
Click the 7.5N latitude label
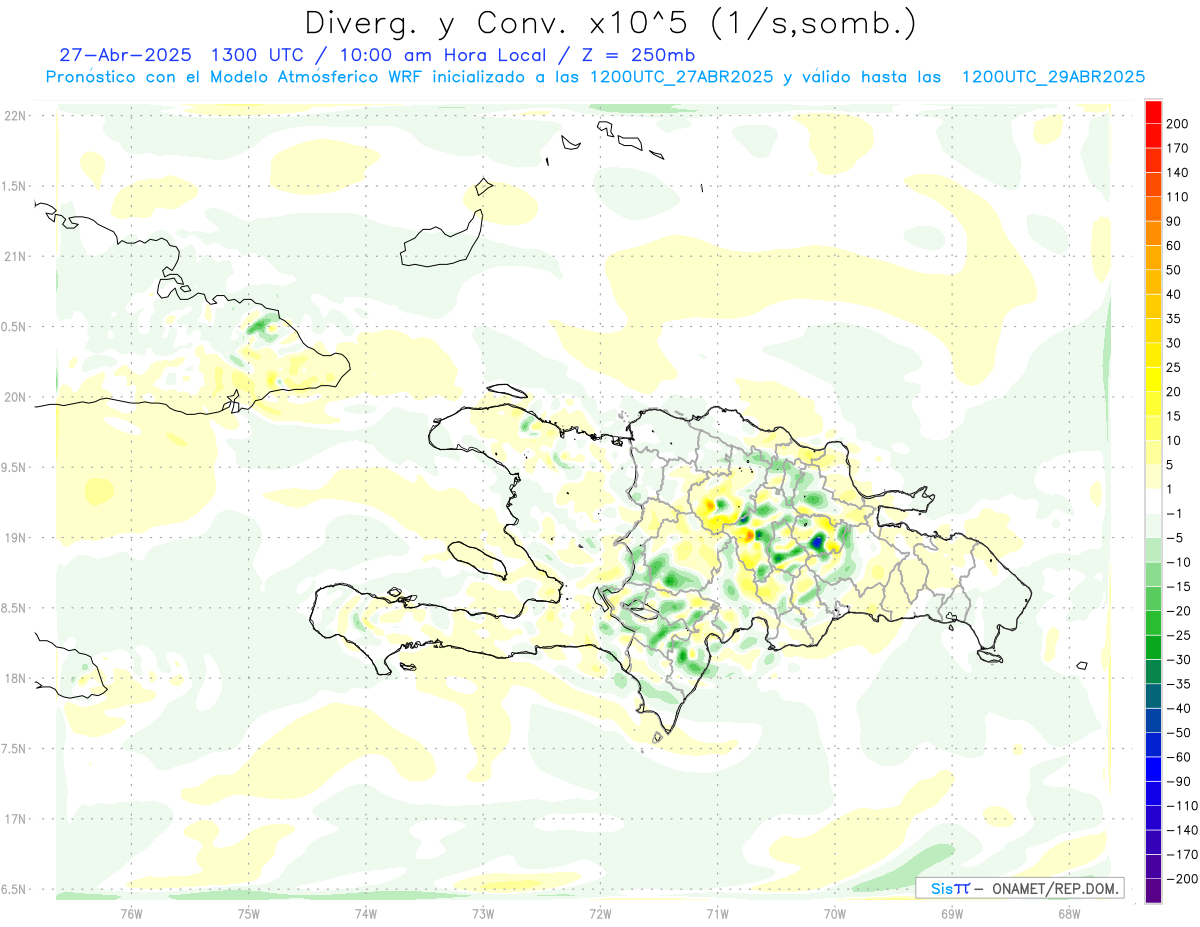pyautogui.click(x=14, y=749)
